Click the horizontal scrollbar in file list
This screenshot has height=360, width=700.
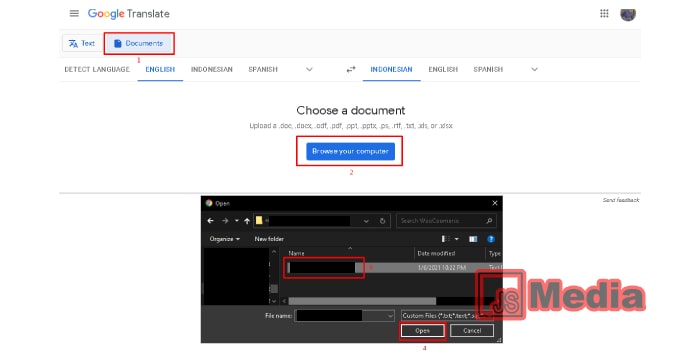(x=362, y=301)
